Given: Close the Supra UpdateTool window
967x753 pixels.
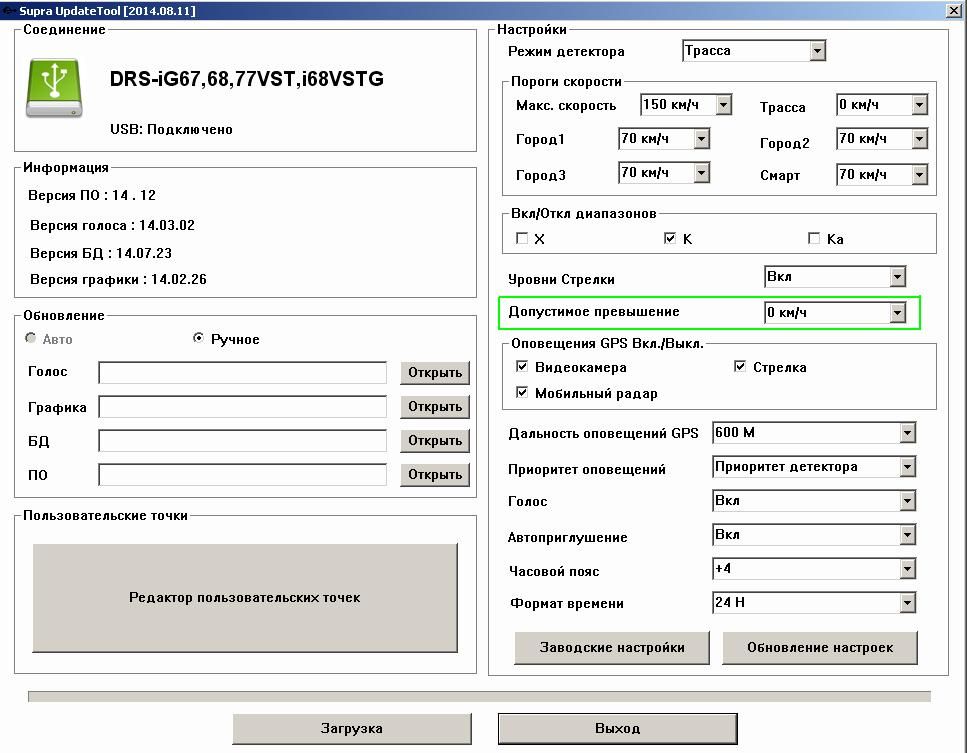Looking at the screenshot, I should [x=954, y=10].
